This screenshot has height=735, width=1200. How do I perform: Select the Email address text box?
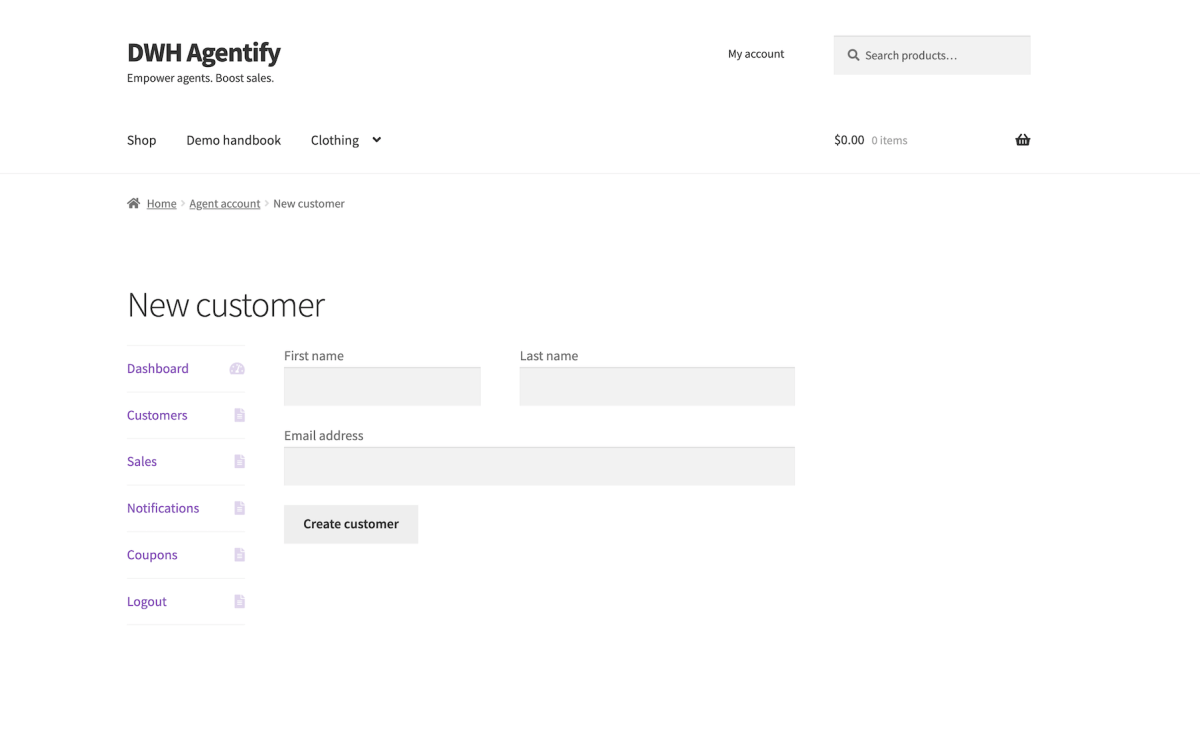(x=539, y=466)
